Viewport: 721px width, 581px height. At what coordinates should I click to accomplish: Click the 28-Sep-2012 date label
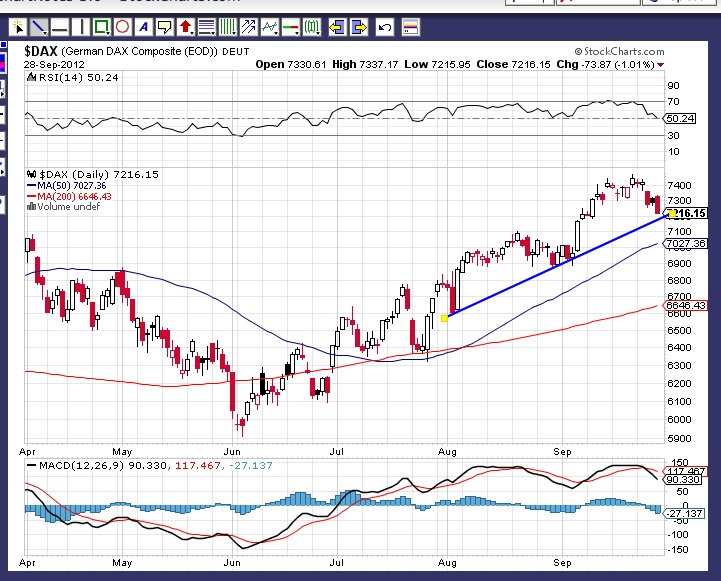[54, 65]
